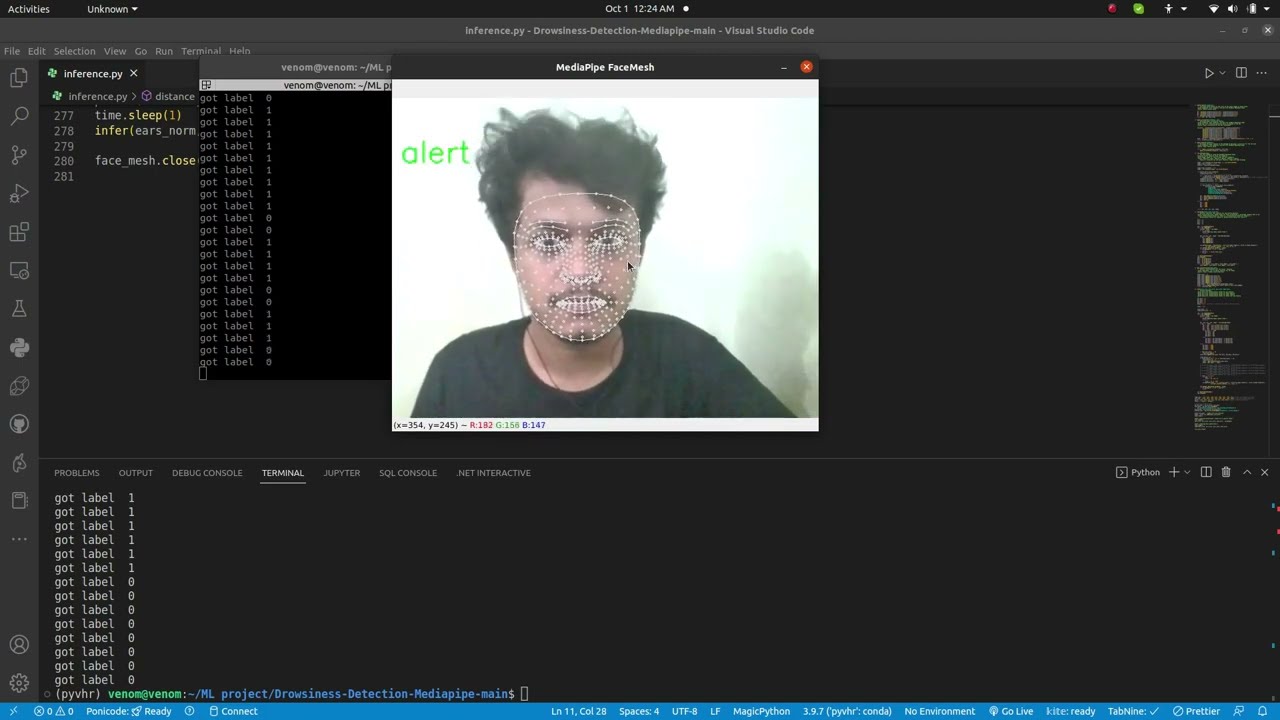Switch to the Problems panel tab
Viewport: 1280px width, 720px height.
77,473
